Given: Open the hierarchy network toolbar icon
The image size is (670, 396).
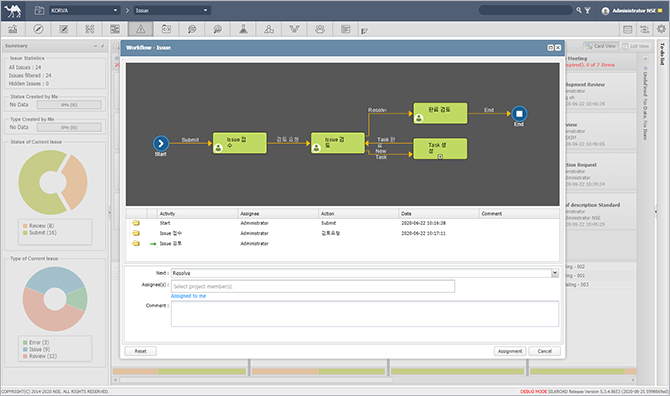Looking at the screenshot, I should click(x=294, y=29).
